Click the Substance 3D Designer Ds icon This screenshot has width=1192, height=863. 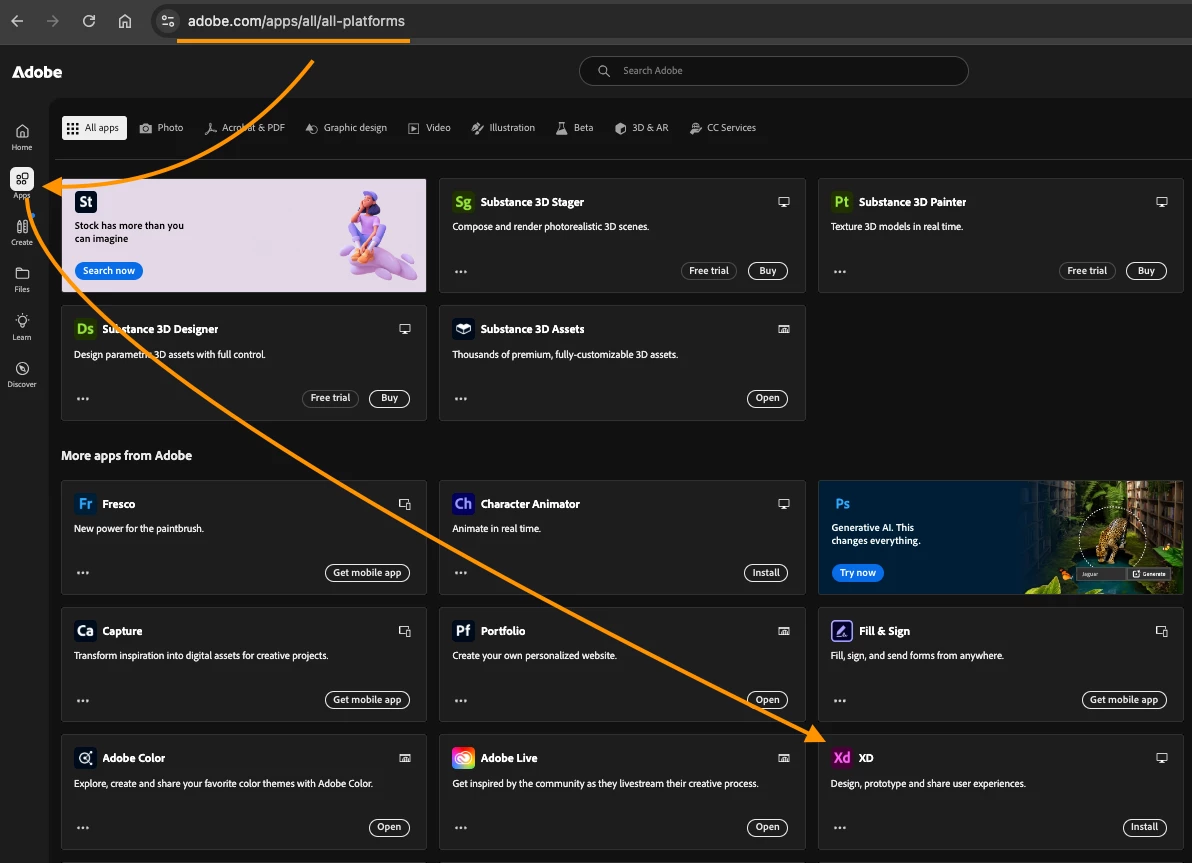[x=85, y=328]
